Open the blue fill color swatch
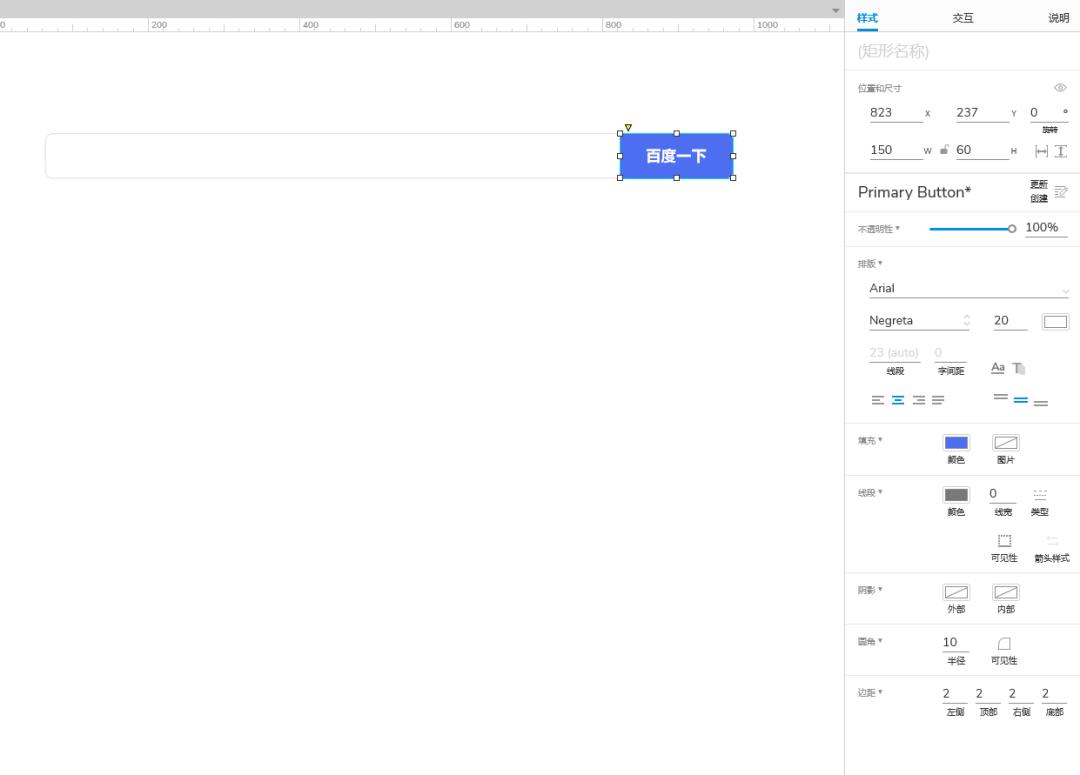The image size is (1080, 775). (956, 443)
